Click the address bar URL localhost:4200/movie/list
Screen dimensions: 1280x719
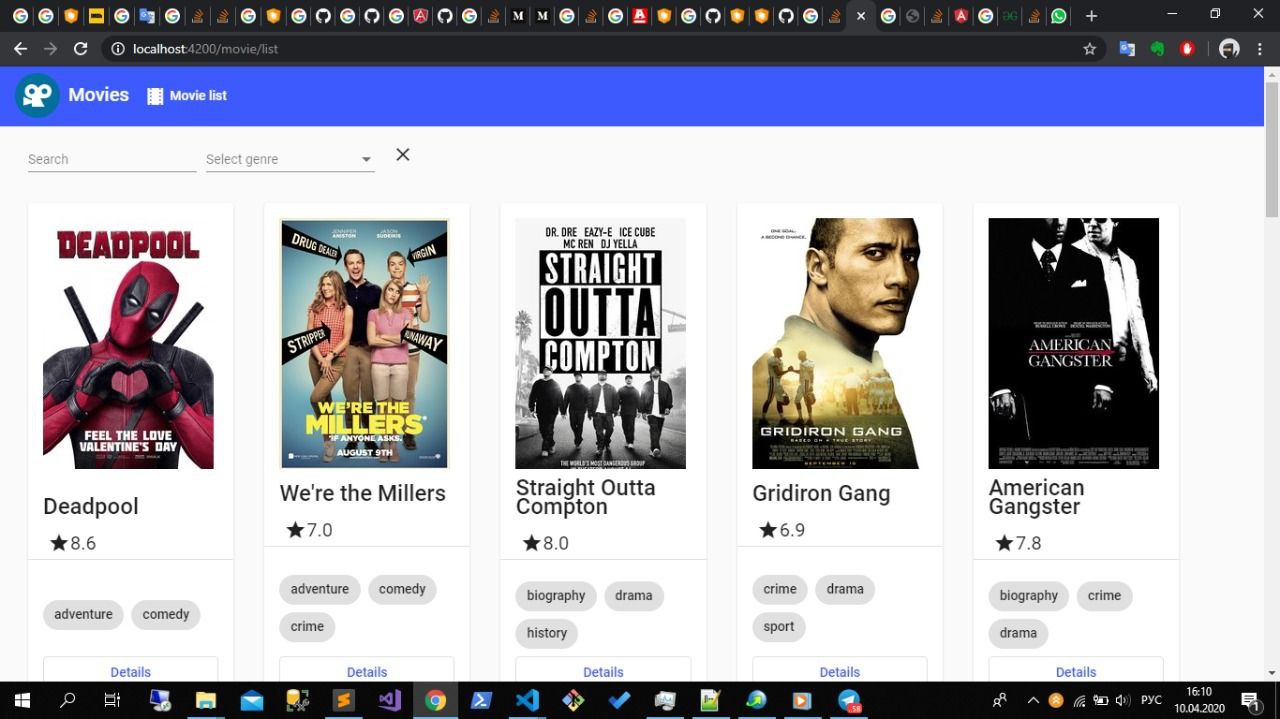click(205, 49)
